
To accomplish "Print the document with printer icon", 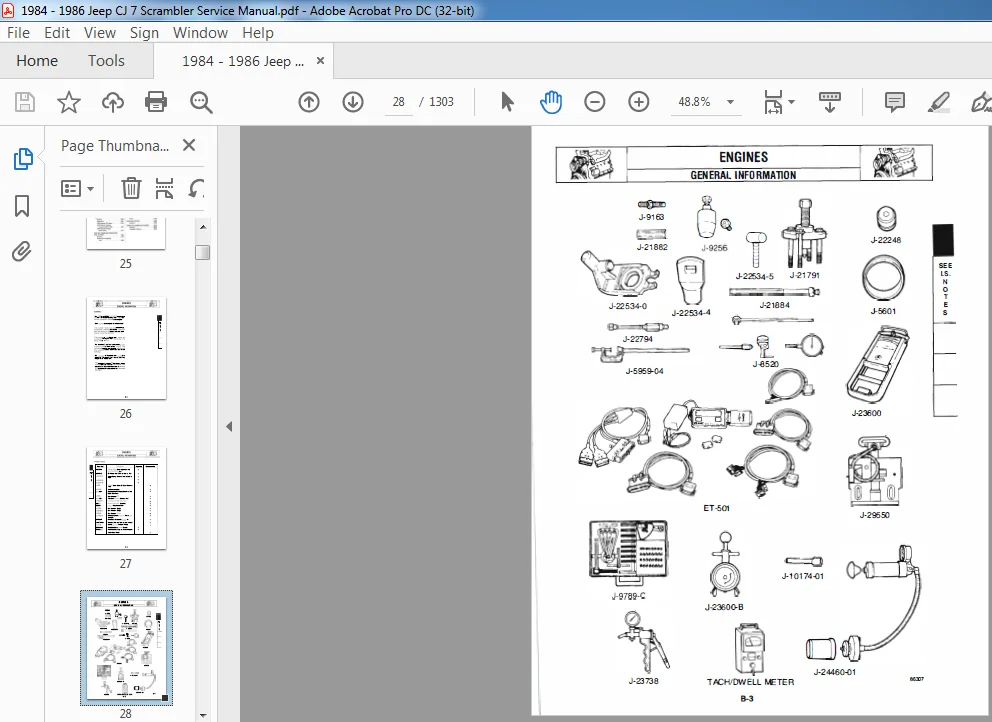I will [x=156, y=102].
